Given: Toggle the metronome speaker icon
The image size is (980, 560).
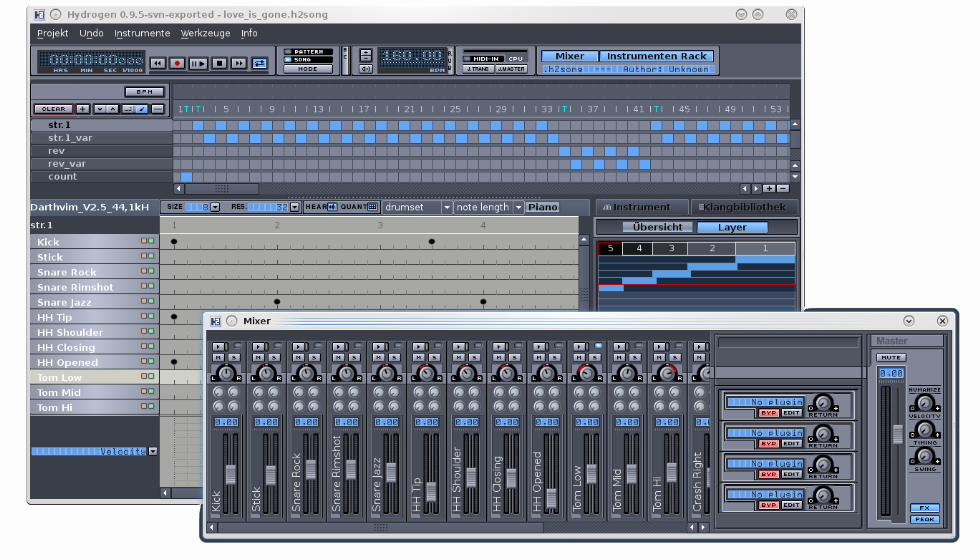Looking at the screenshot, I should click(x=366, y=69).
